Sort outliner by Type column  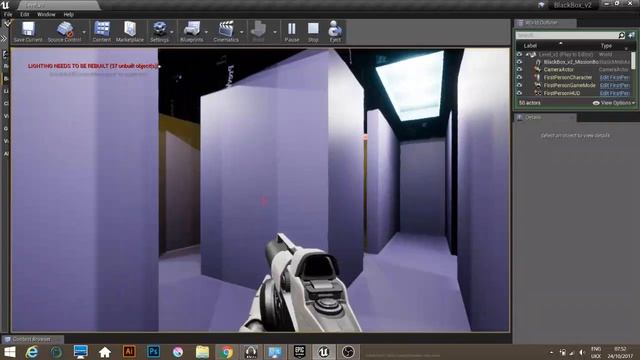[606, 46]
